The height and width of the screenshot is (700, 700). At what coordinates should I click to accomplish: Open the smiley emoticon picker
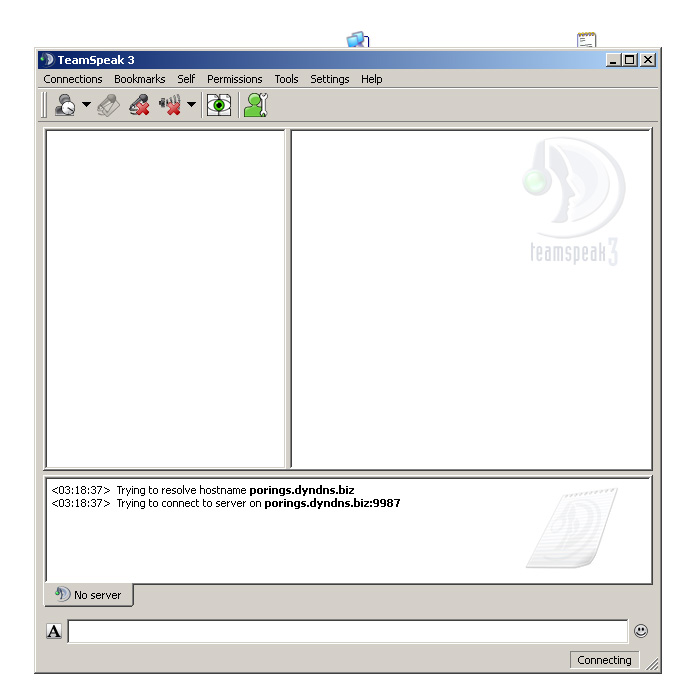click(641, 631)
